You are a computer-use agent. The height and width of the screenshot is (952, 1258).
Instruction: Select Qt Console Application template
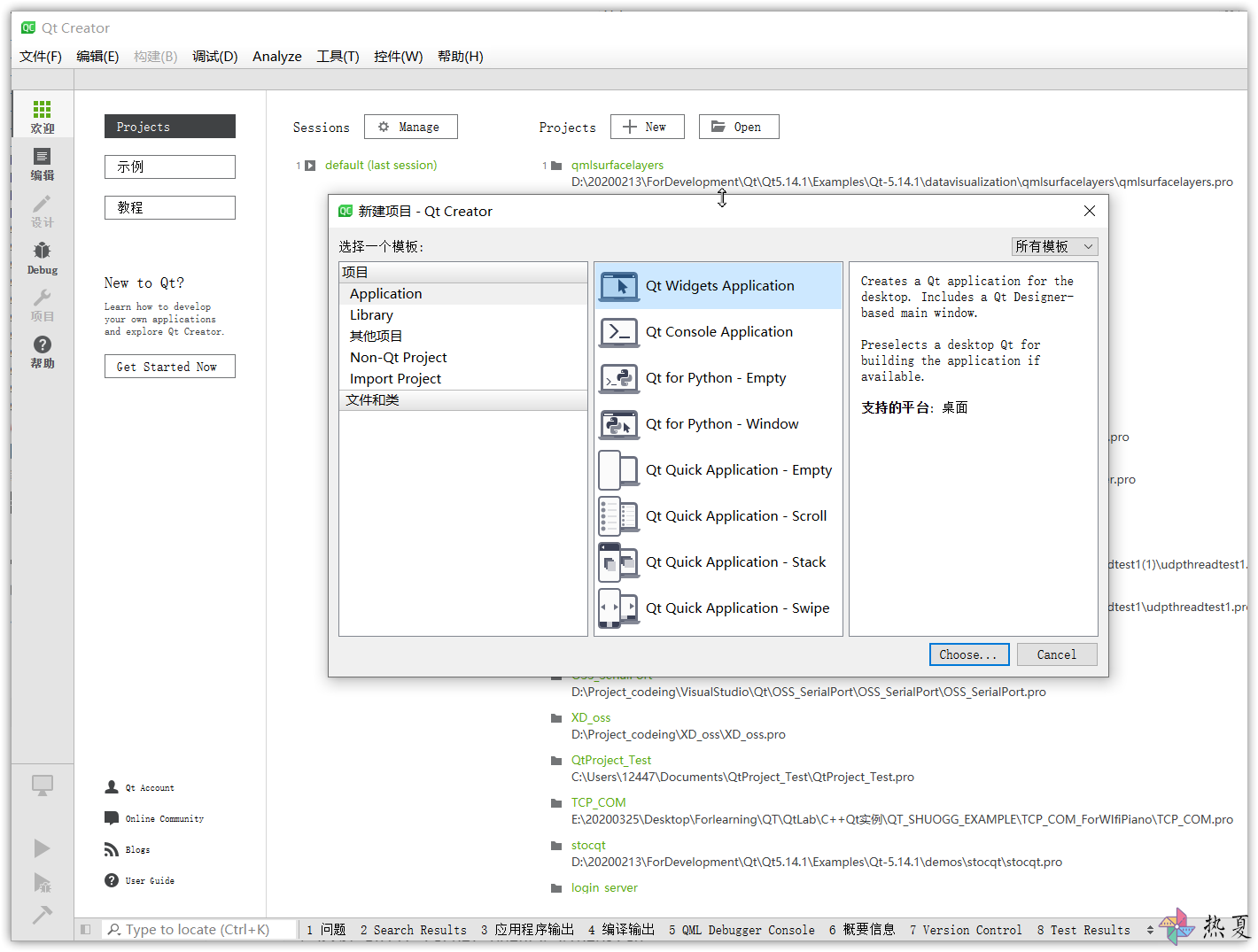coord(718,332)
